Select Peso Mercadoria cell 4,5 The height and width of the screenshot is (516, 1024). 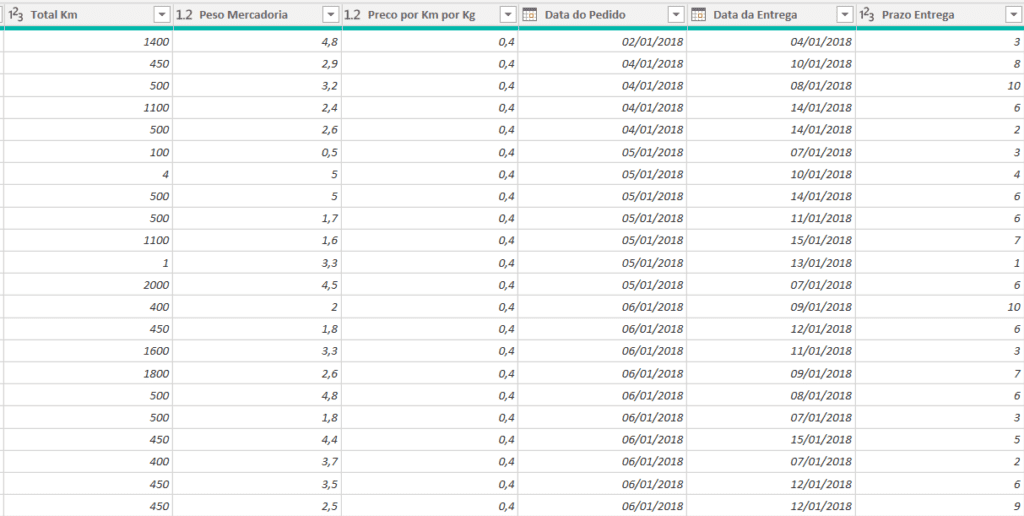pyautogui.click(x=257, y=285)
